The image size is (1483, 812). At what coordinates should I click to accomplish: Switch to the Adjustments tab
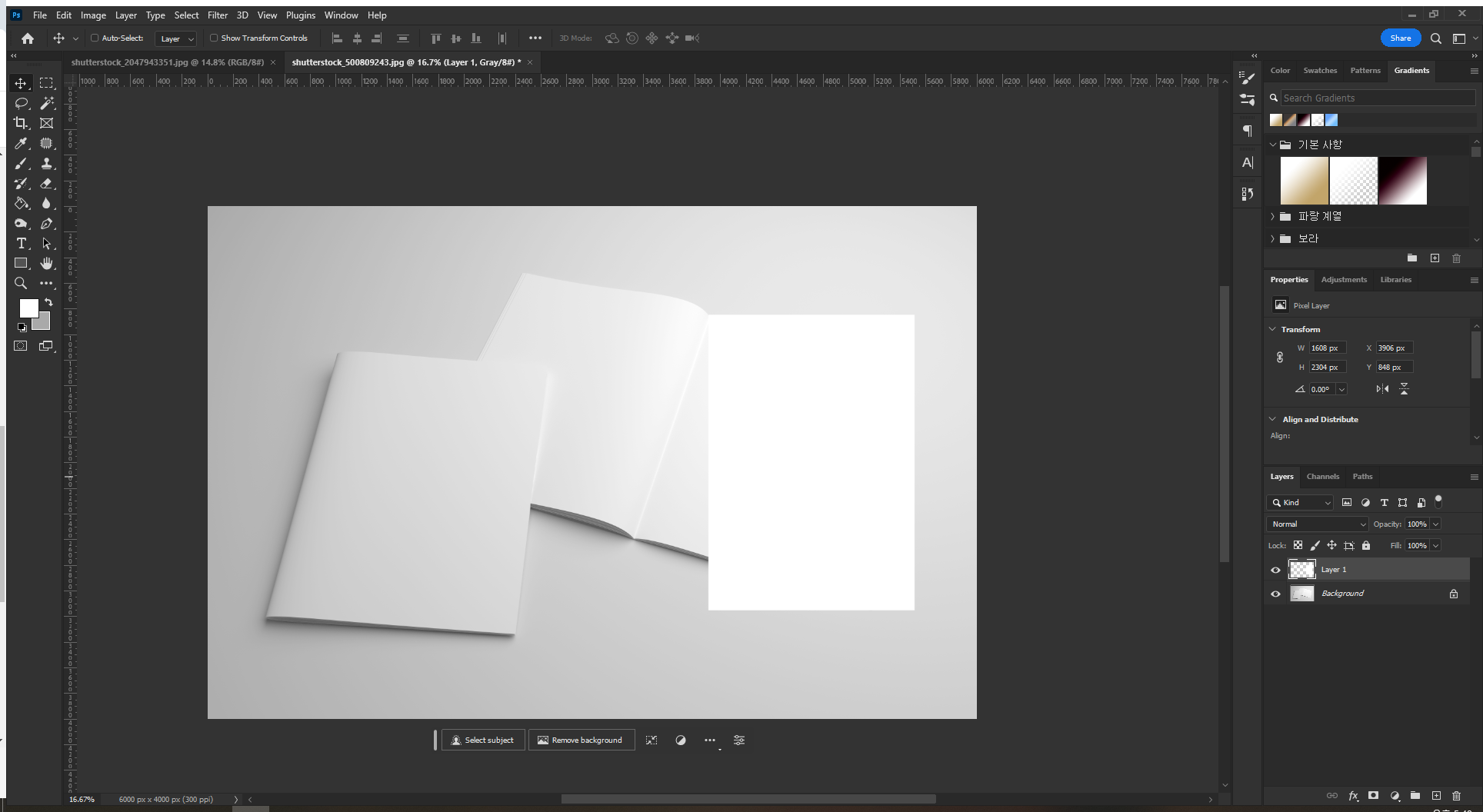click(1344, 279)
